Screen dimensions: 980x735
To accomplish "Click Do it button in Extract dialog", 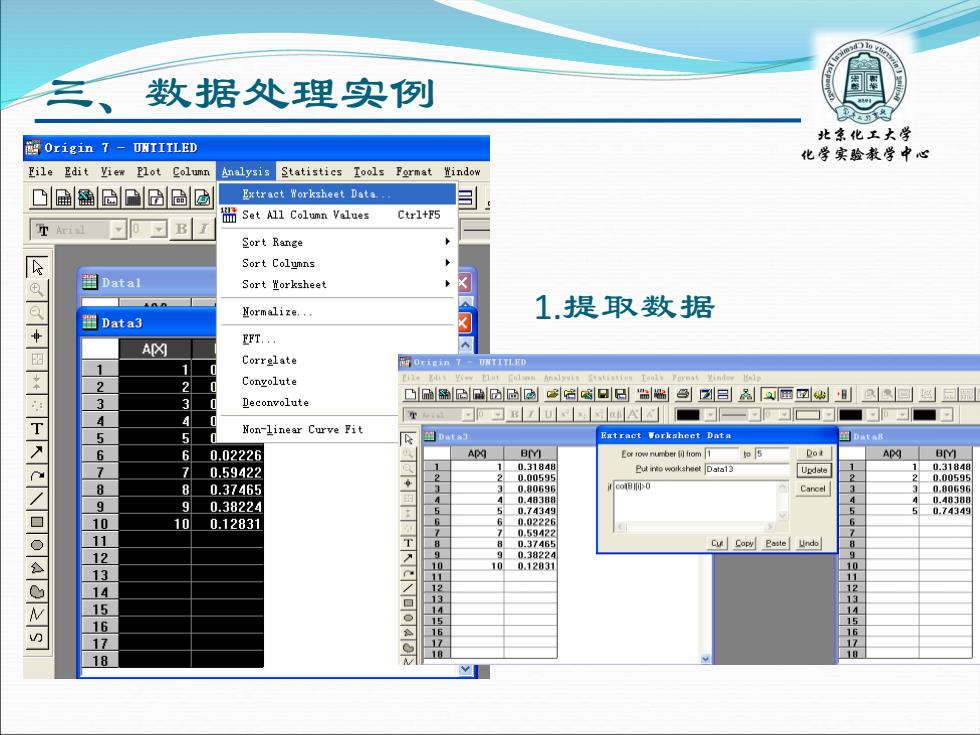I will (814, 453).
